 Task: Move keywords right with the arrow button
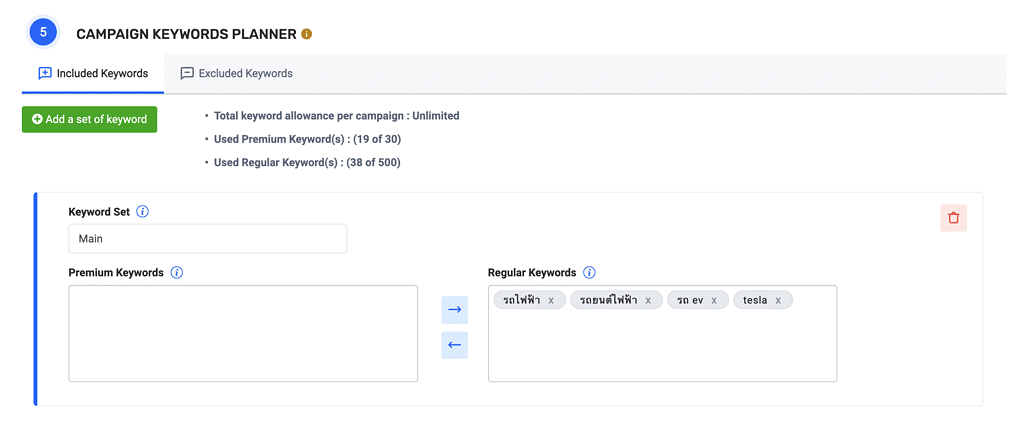[454, 310]
